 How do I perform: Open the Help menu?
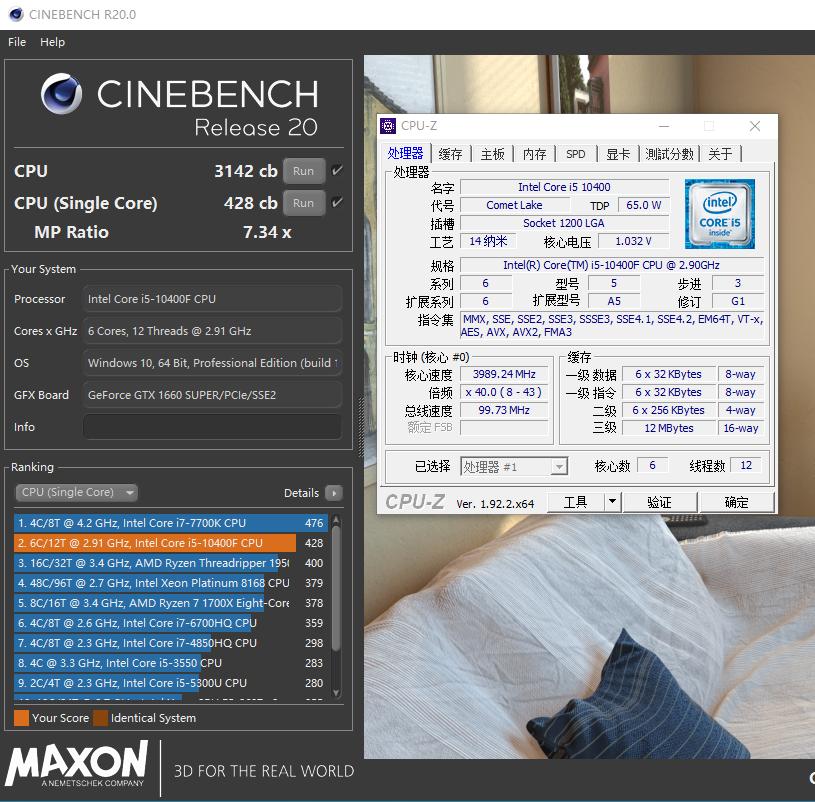tap(52, 42)
